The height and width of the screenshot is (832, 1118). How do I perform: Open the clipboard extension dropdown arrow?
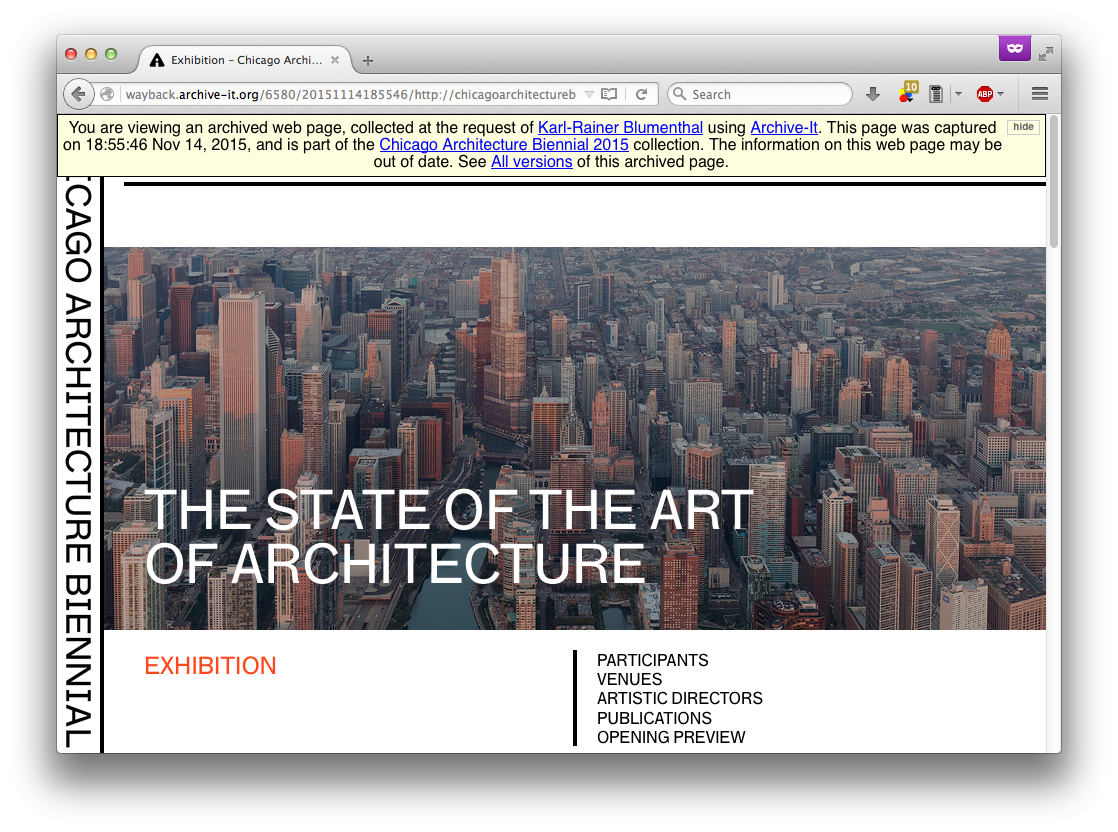coord(958,94)
